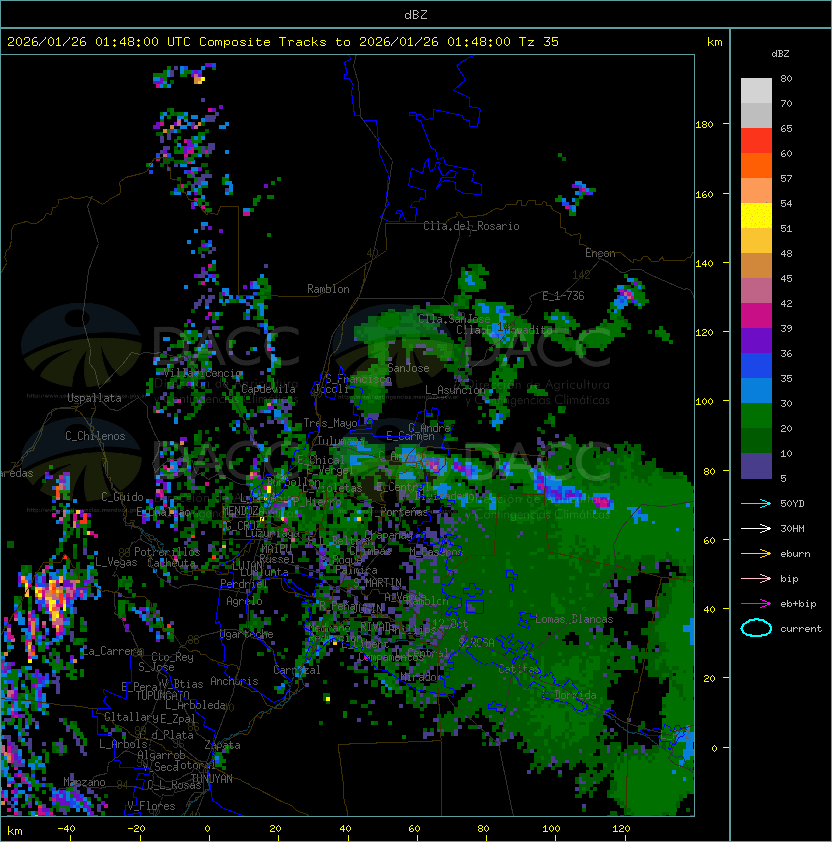Select the yellow 54 dBZ color swatch
The width and height of the screenshot is (832, 842).
click(756, 215)
